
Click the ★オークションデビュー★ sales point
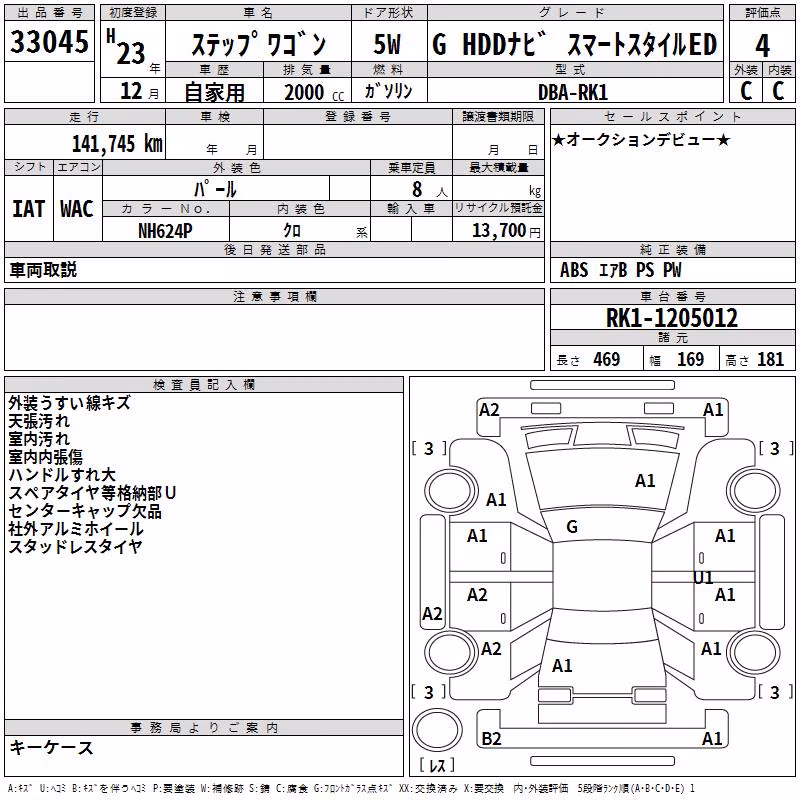tap(641, 139)
